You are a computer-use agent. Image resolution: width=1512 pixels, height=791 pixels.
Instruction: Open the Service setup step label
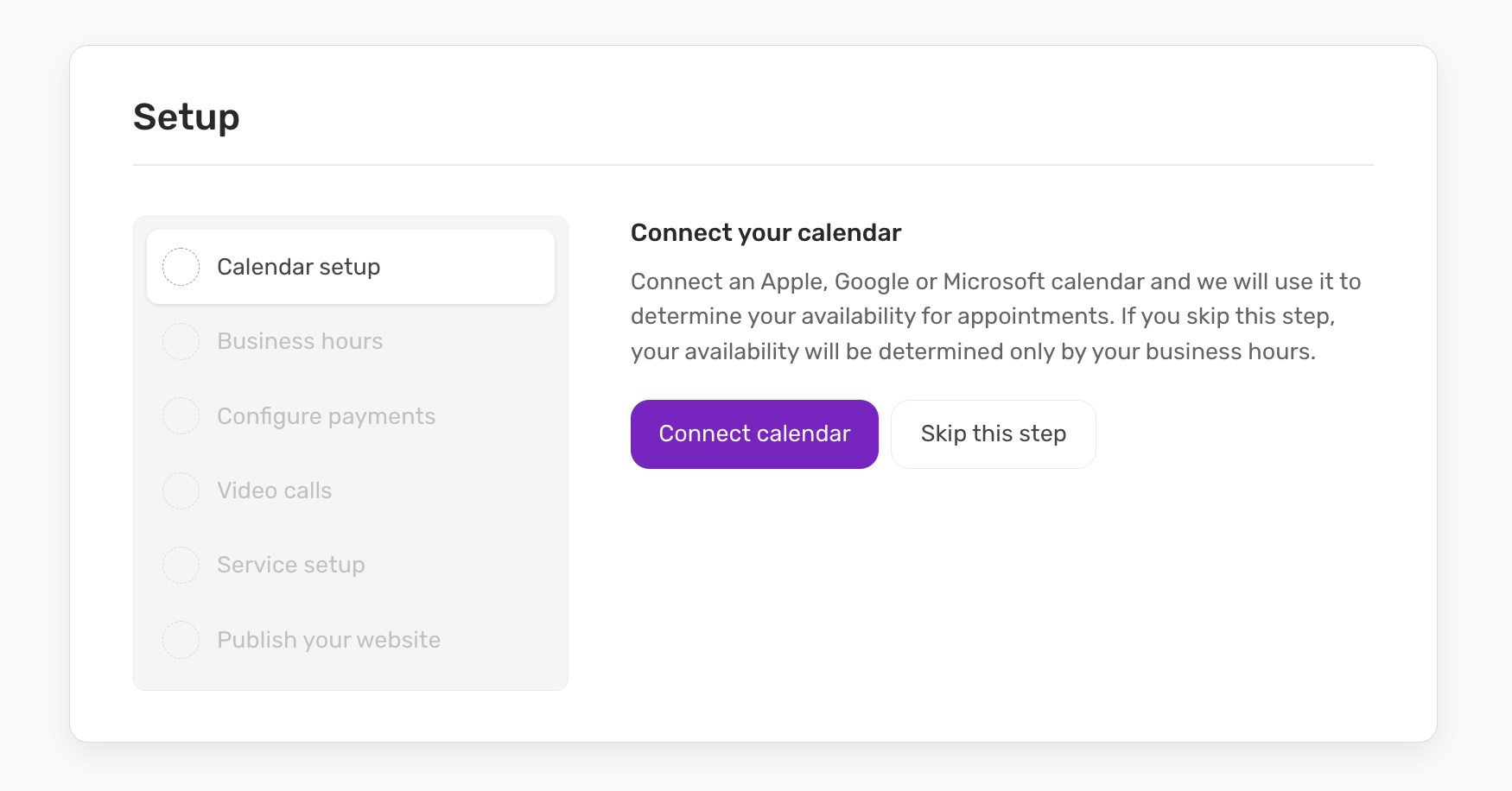(x=291, y=565)
